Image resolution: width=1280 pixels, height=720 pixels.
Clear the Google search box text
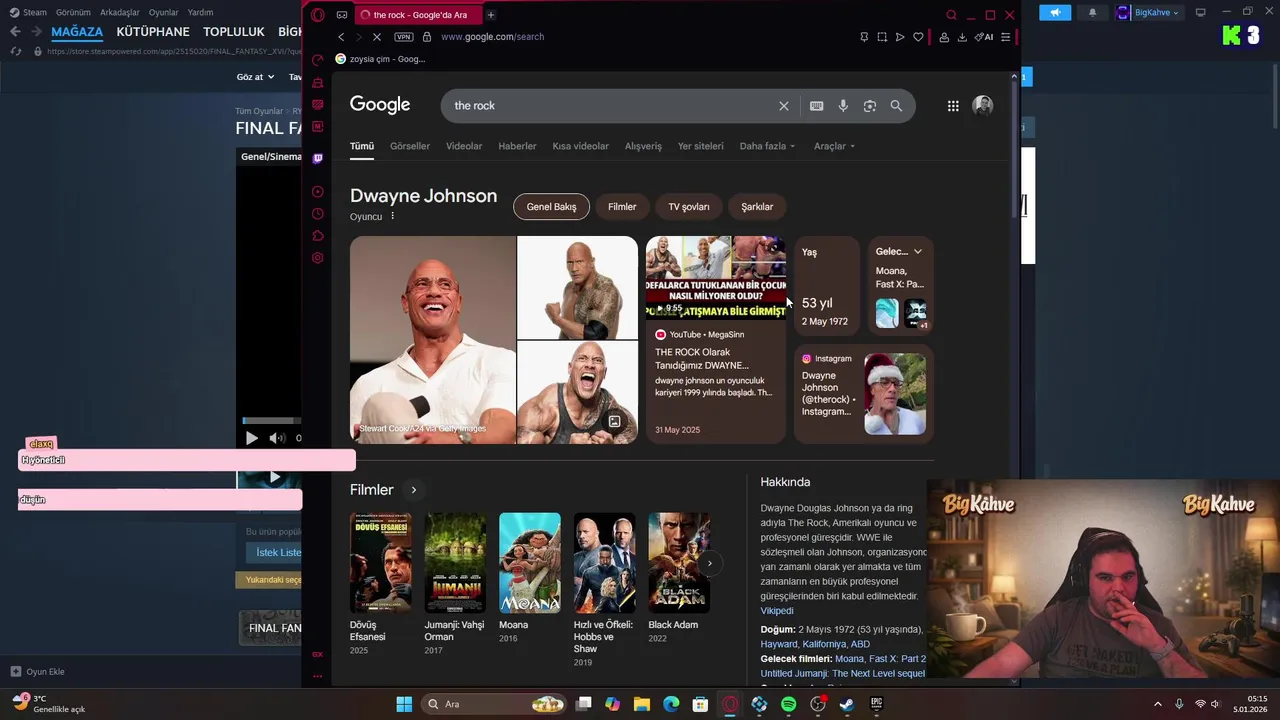(x=784, y=106)
